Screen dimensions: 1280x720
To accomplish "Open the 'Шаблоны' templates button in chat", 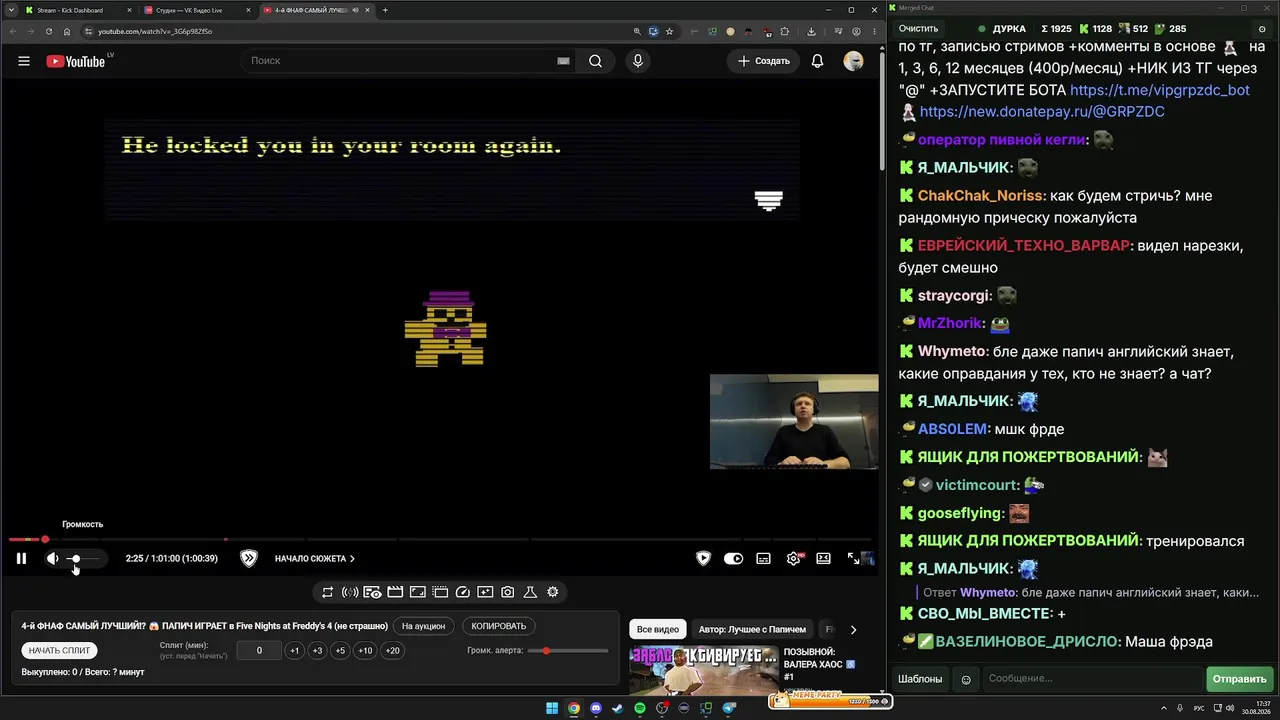I will [920, 679].
